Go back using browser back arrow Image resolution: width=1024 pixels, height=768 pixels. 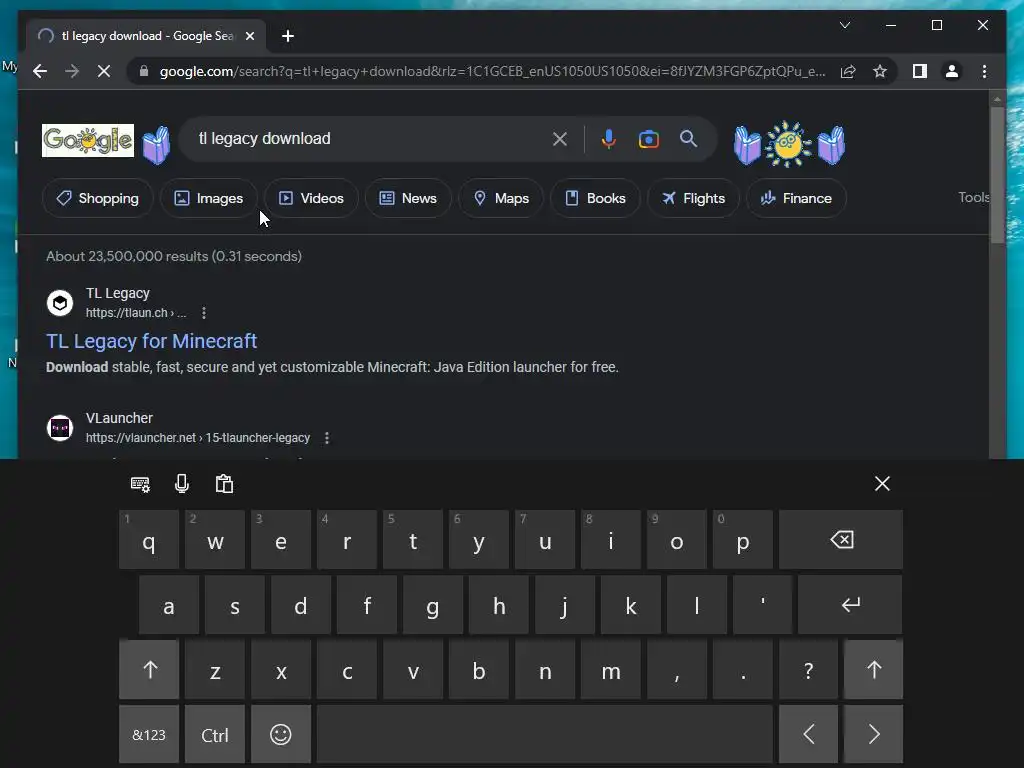pyautogui.click(x=40, y=71)
